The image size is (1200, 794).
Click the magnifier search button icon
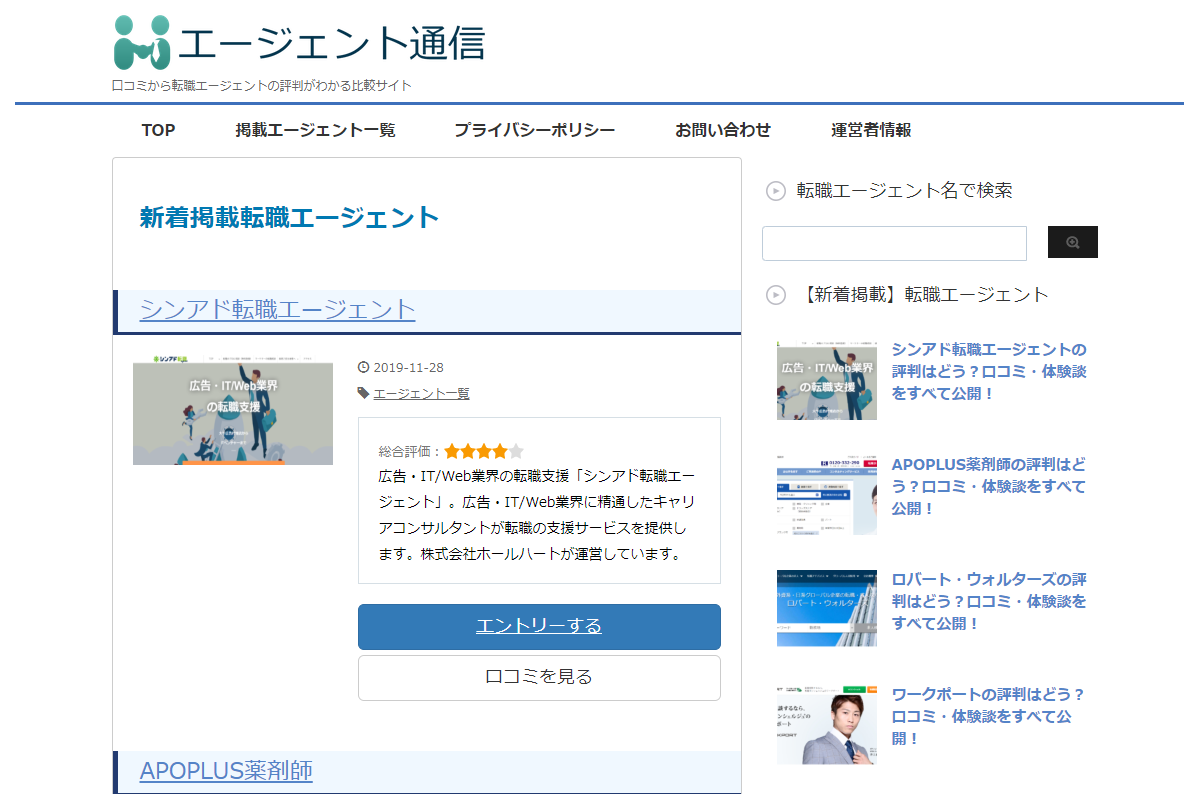(x=1073, y=242)
